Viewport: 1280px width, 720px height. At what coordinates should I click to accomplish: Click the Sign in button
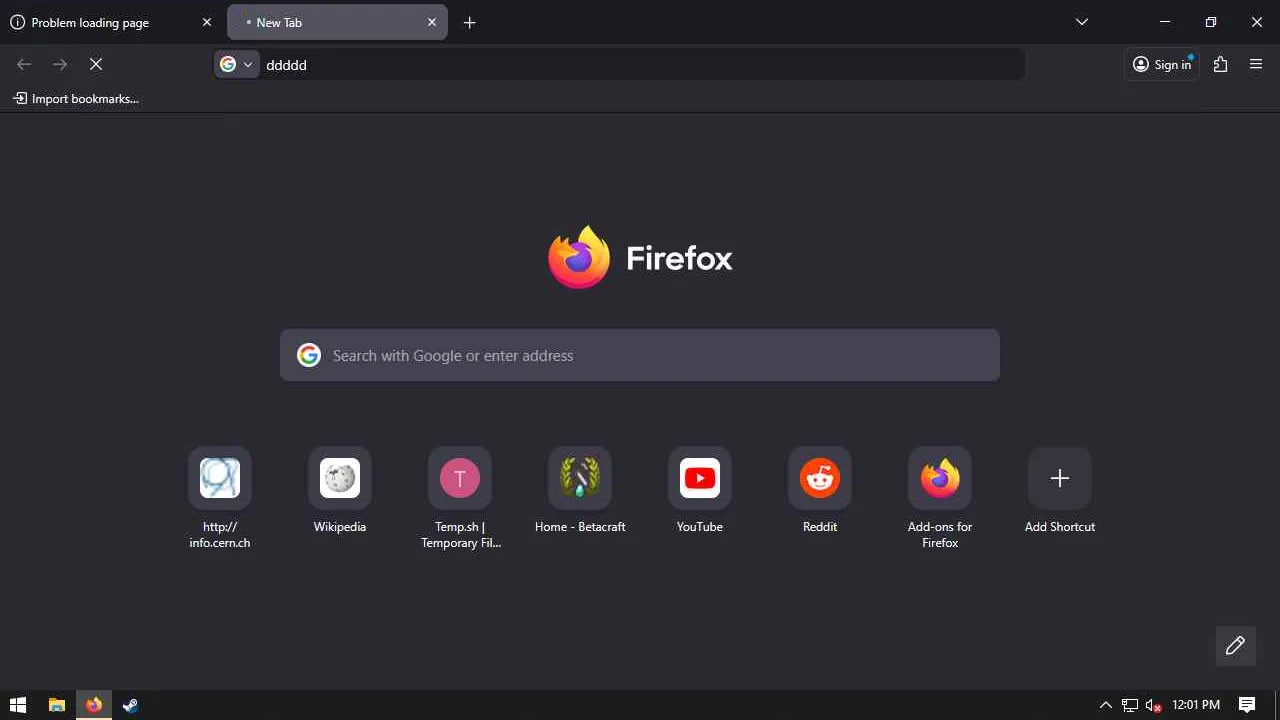1162,65
